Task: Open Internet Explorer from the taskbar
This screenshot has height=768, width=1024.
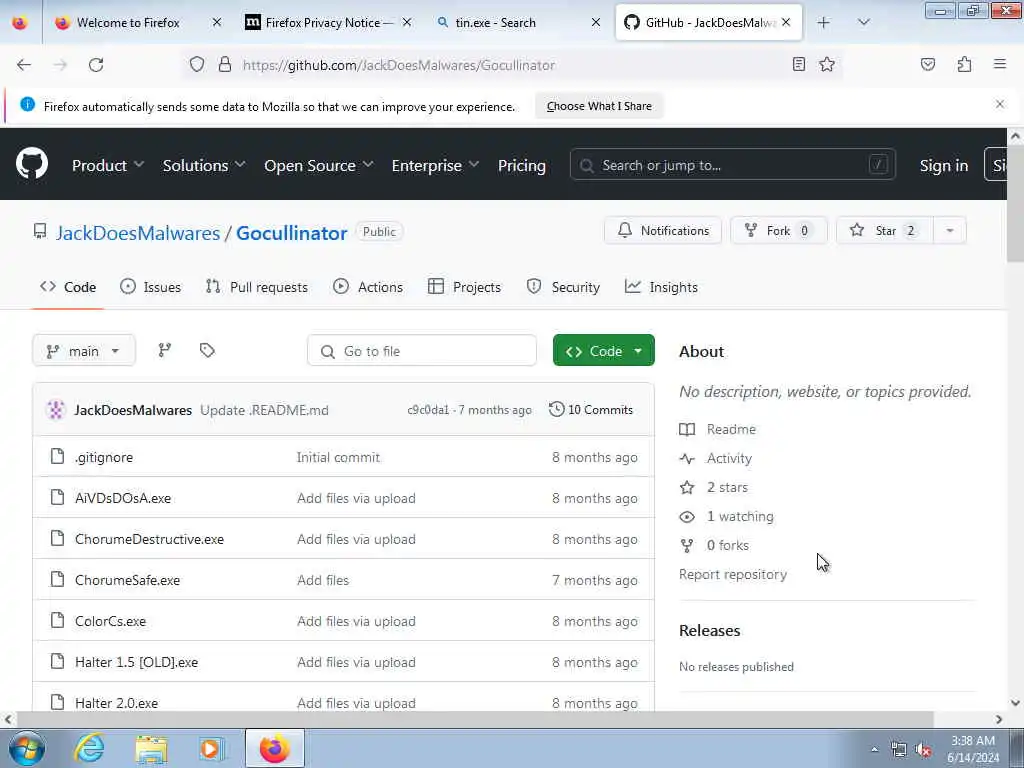Action: click(x=89, y=748)
